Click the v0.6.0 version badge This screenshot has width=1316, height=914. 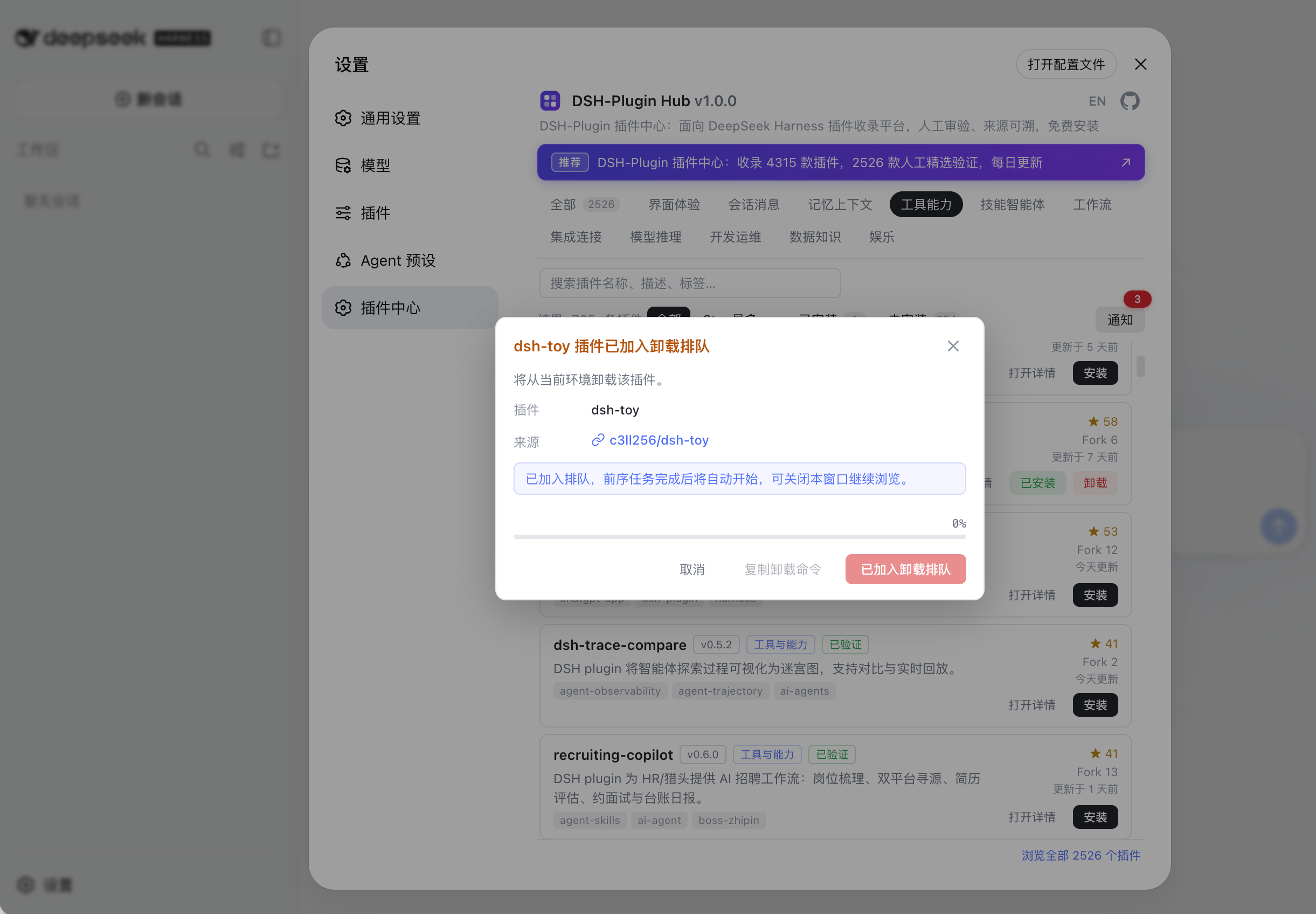click(703, 754)
